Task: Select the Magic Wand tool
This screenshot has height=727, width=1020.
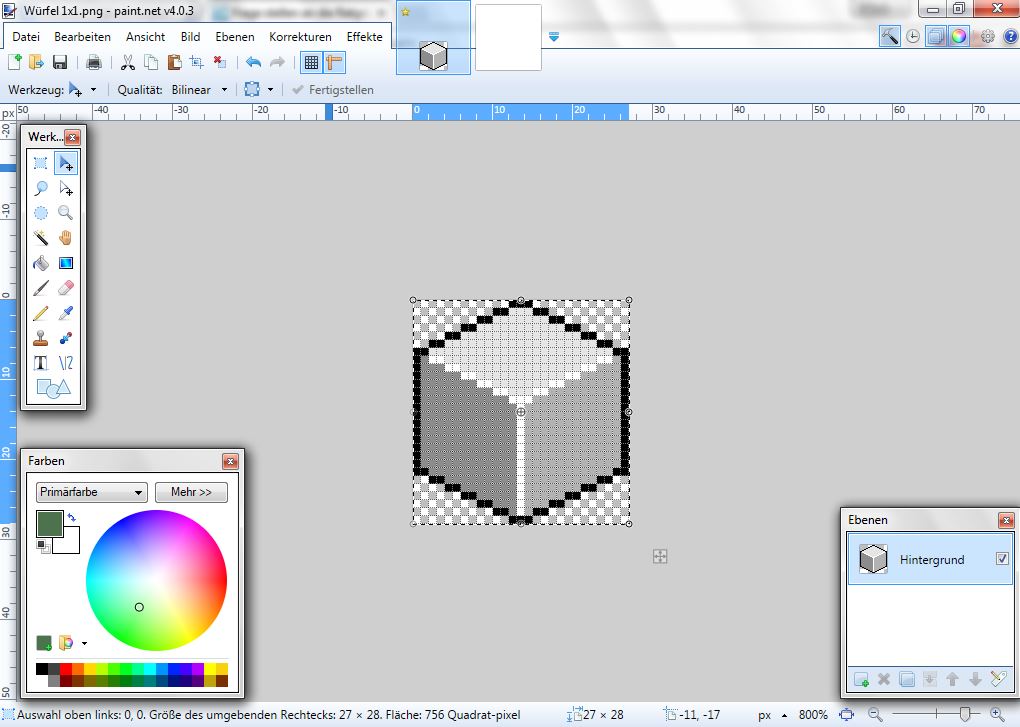Action: click(40, 238)
